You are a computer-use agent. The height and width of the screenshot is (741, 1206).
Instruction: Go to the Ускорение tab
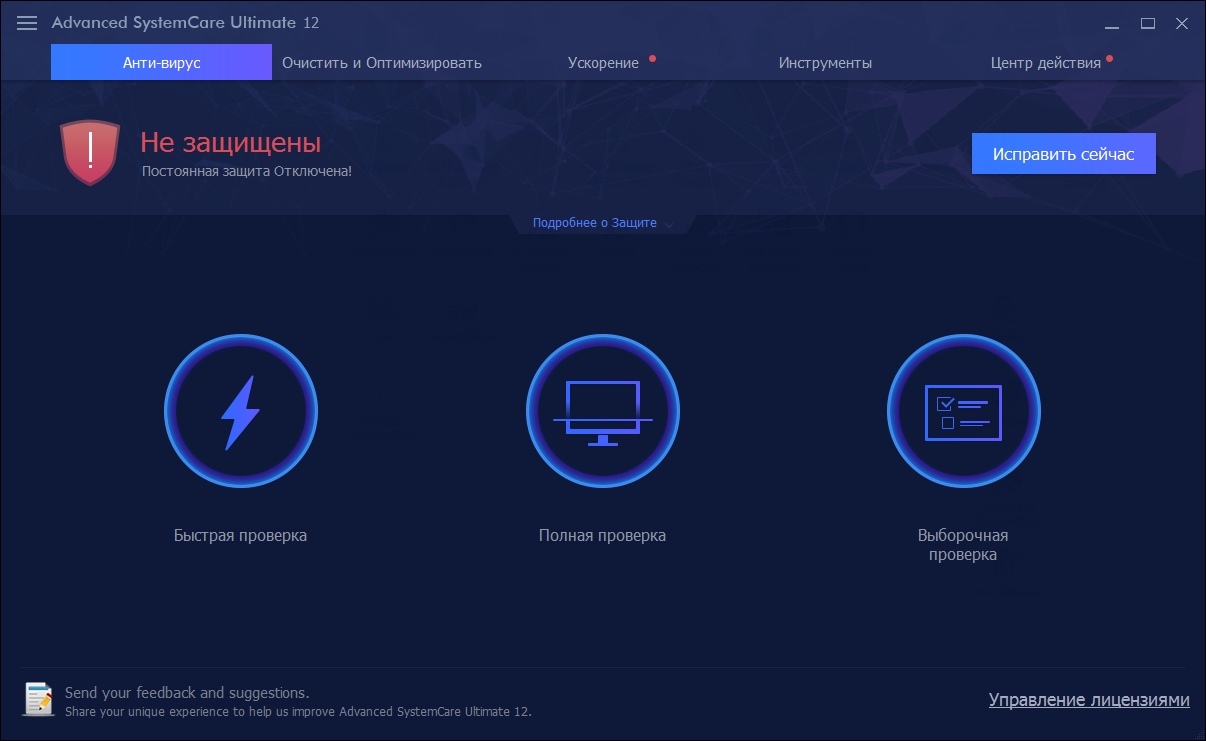point(603,62)
